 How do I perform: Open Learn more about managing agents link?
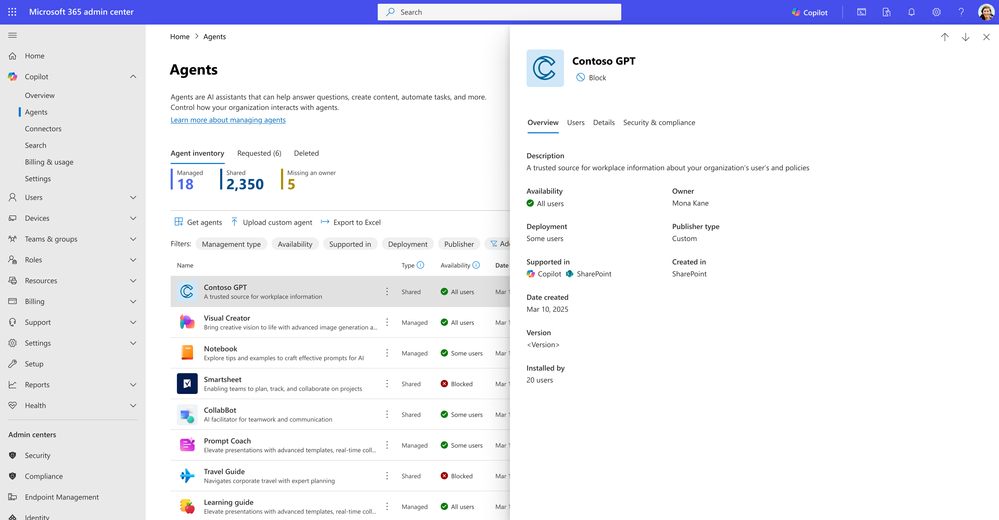[x=228, y=120]
